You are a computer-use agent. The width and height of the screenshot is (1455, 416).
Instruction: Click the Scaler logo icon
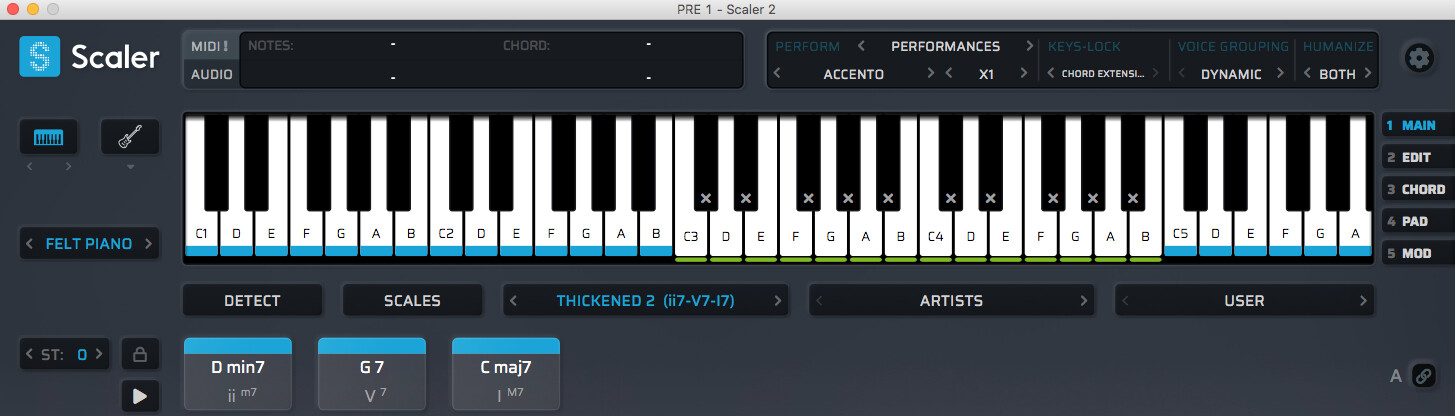tap(40, 57)
